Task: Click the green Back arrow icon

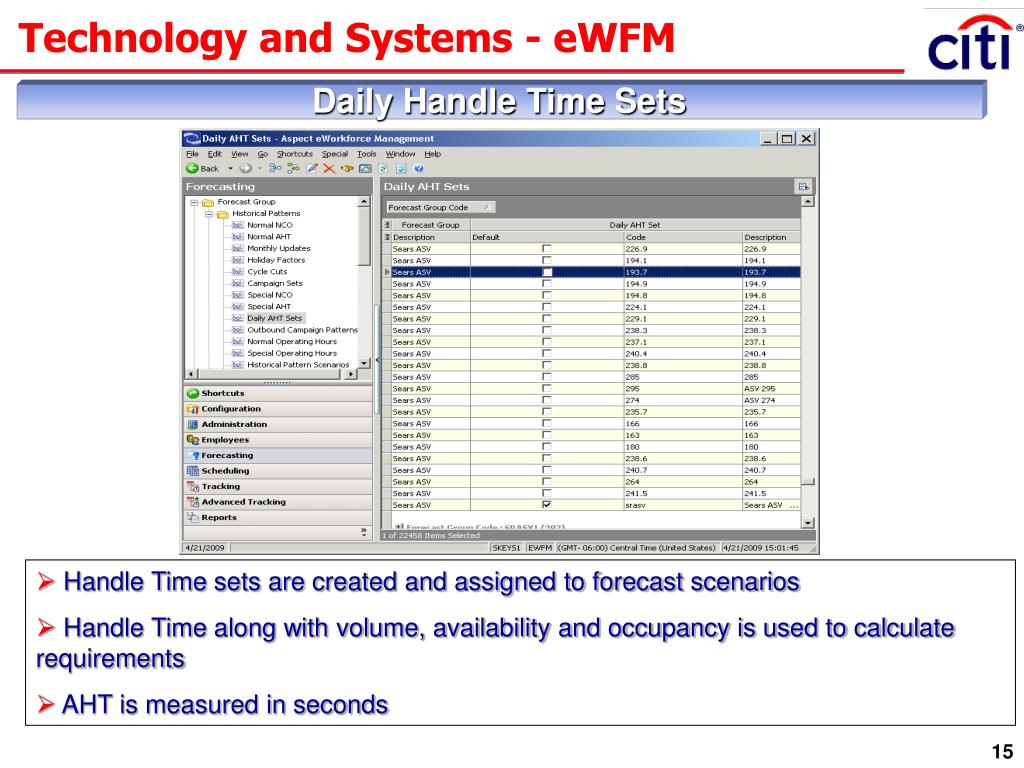Action: point(192,168)
